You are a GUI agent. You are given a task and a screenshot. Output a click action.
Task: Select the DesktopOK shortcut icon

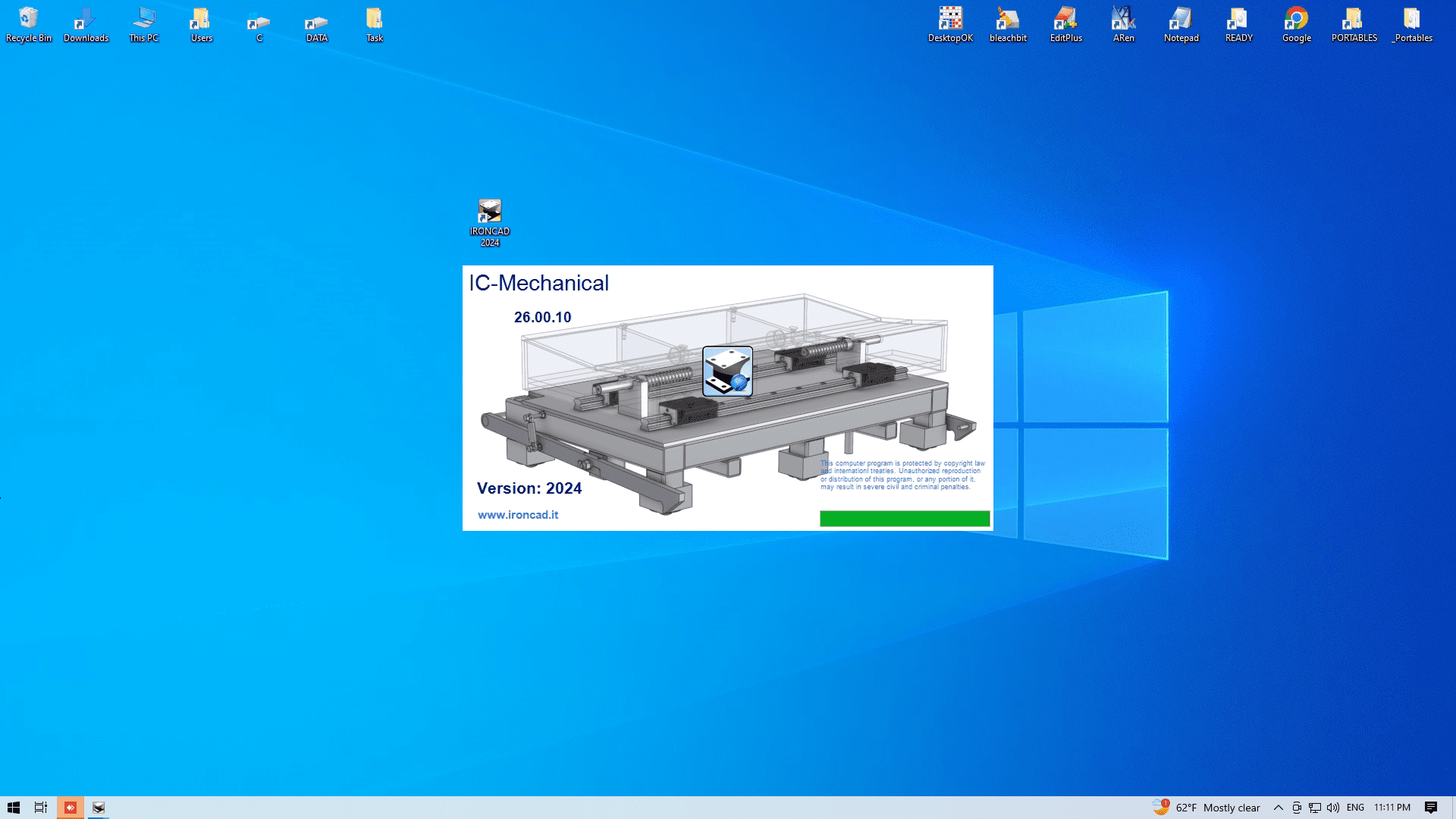point(950,24)
